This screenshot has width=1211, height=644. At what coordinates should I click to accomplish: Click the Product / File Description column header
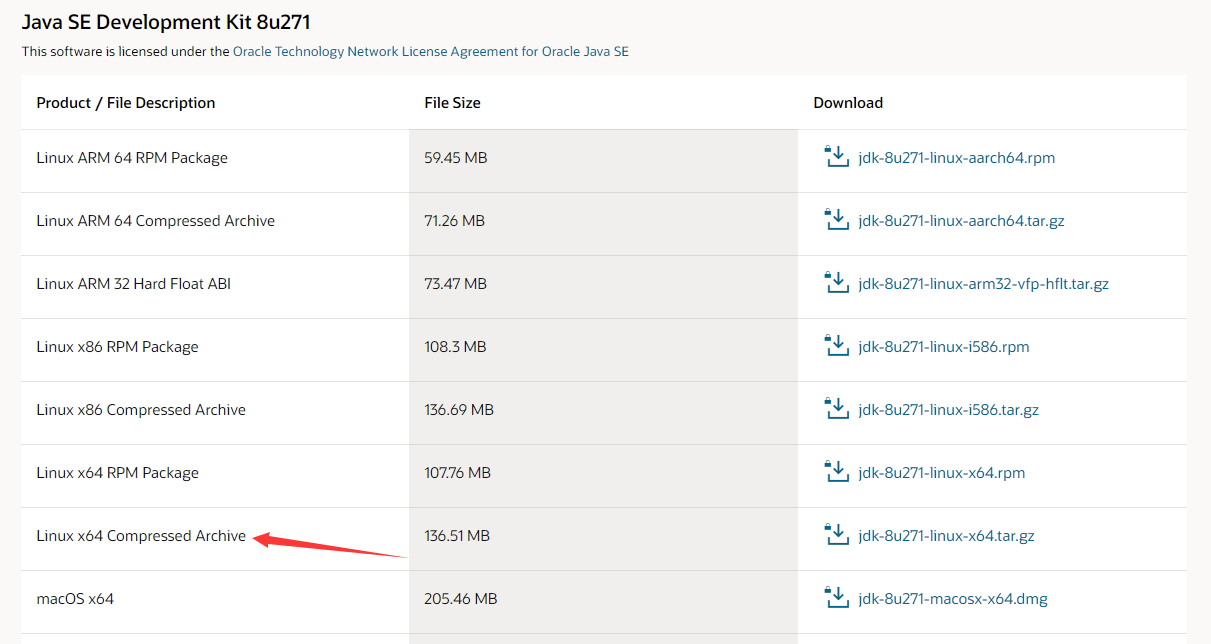pyautogui.click(x=126, y=103)
